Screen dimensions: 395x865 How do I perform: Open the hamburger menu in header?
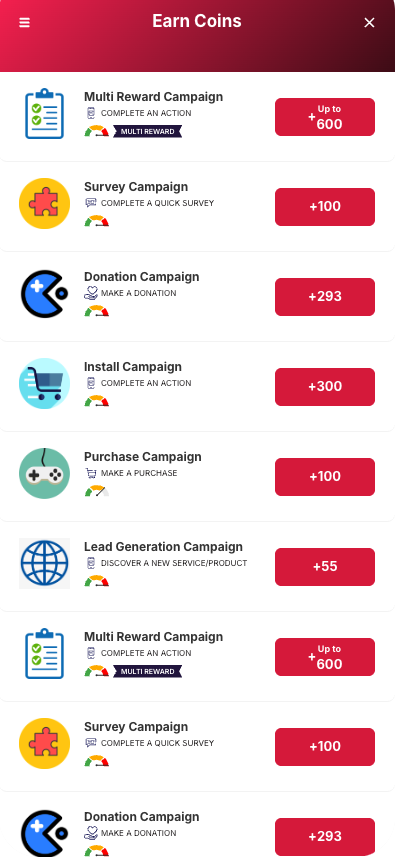click(x=24, y=23)
